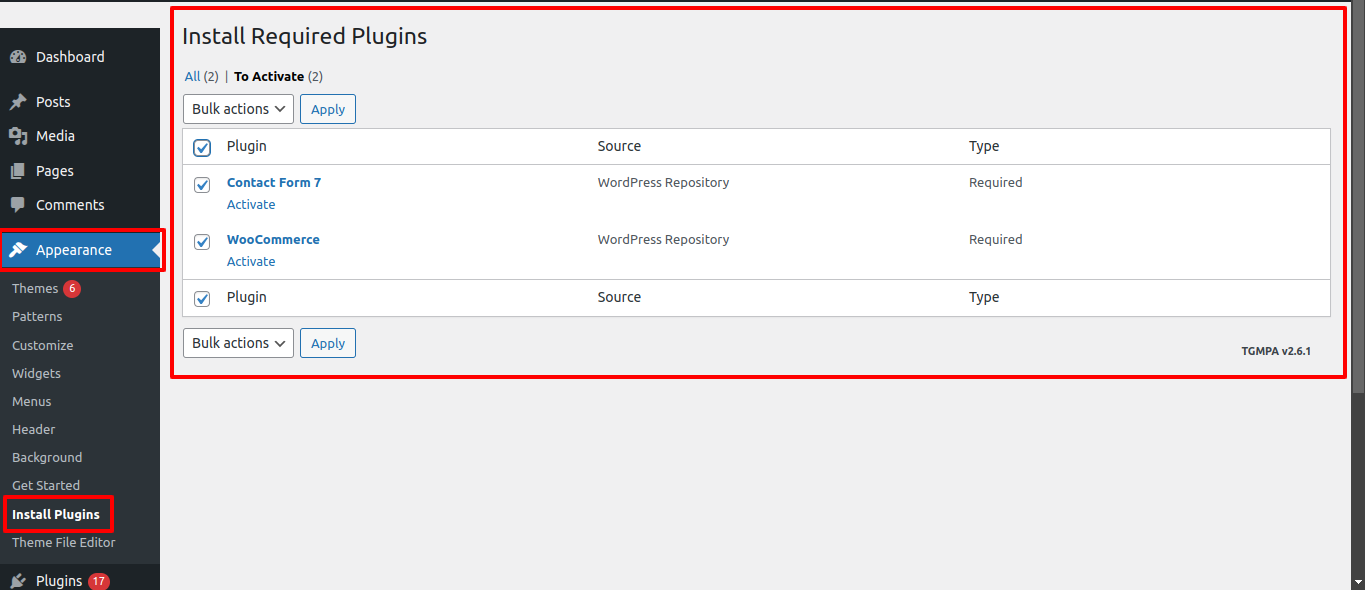This screenshot has height=590, width=1365.
Task: Click the Comments speech bubble icon
Action: click(x=18, y=205)
